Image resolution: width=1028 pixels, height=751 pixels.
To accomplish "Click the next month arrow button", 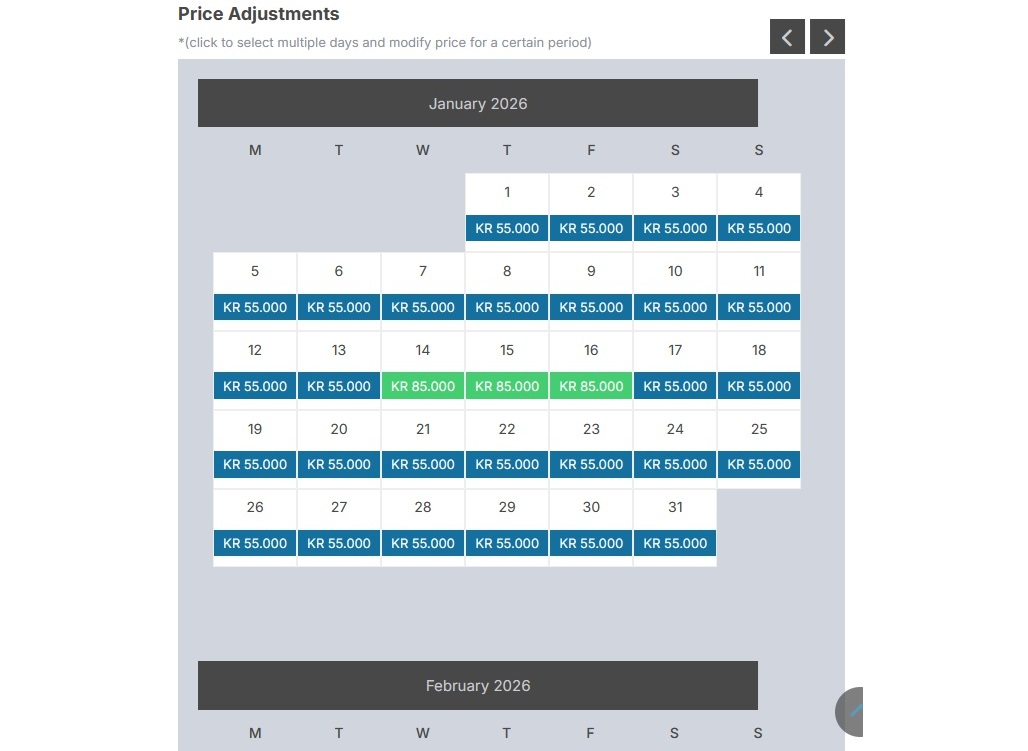I will coord(827,37).
